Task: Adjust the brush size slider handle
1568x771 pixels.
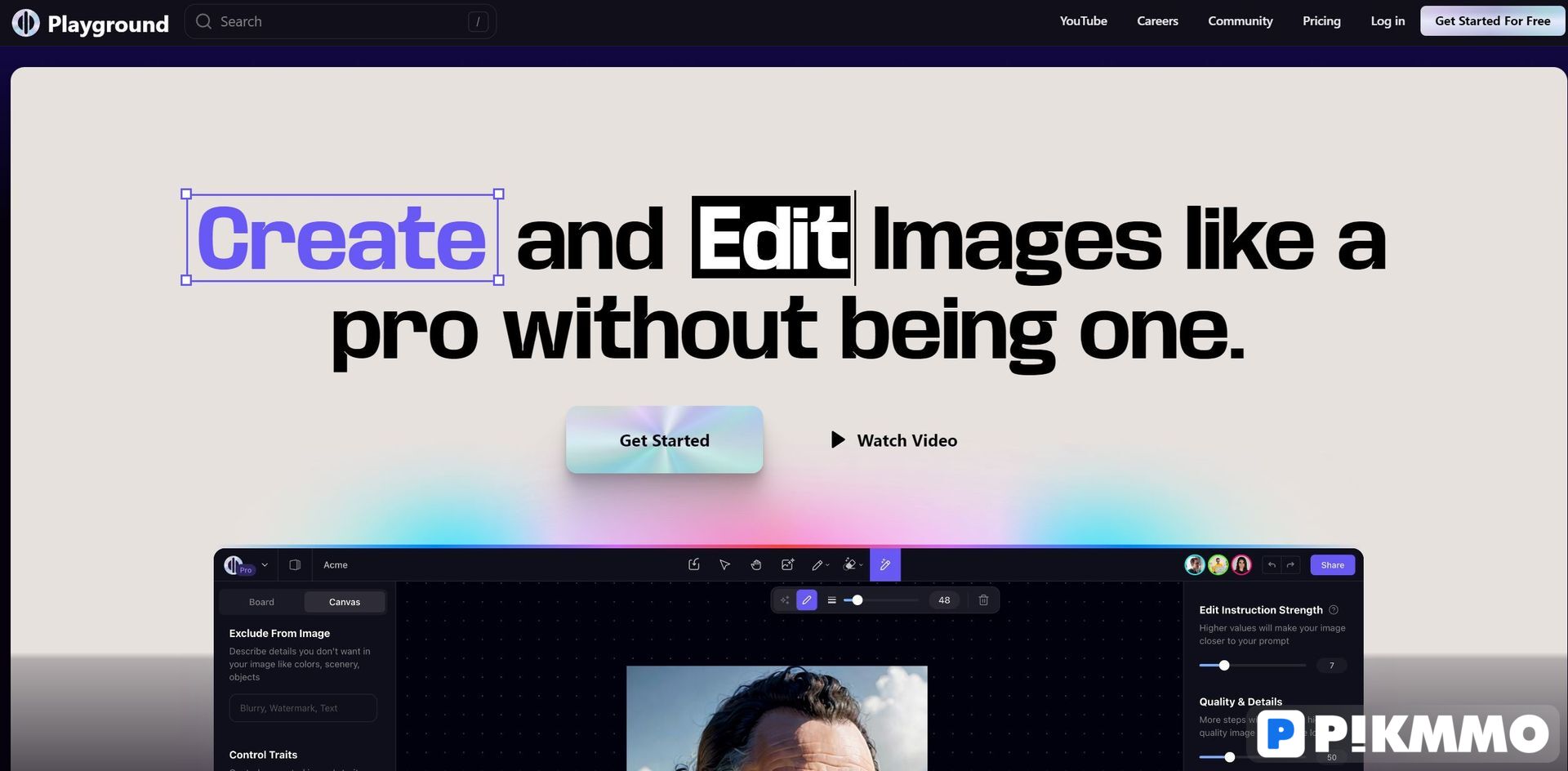Action: (857, 599)
